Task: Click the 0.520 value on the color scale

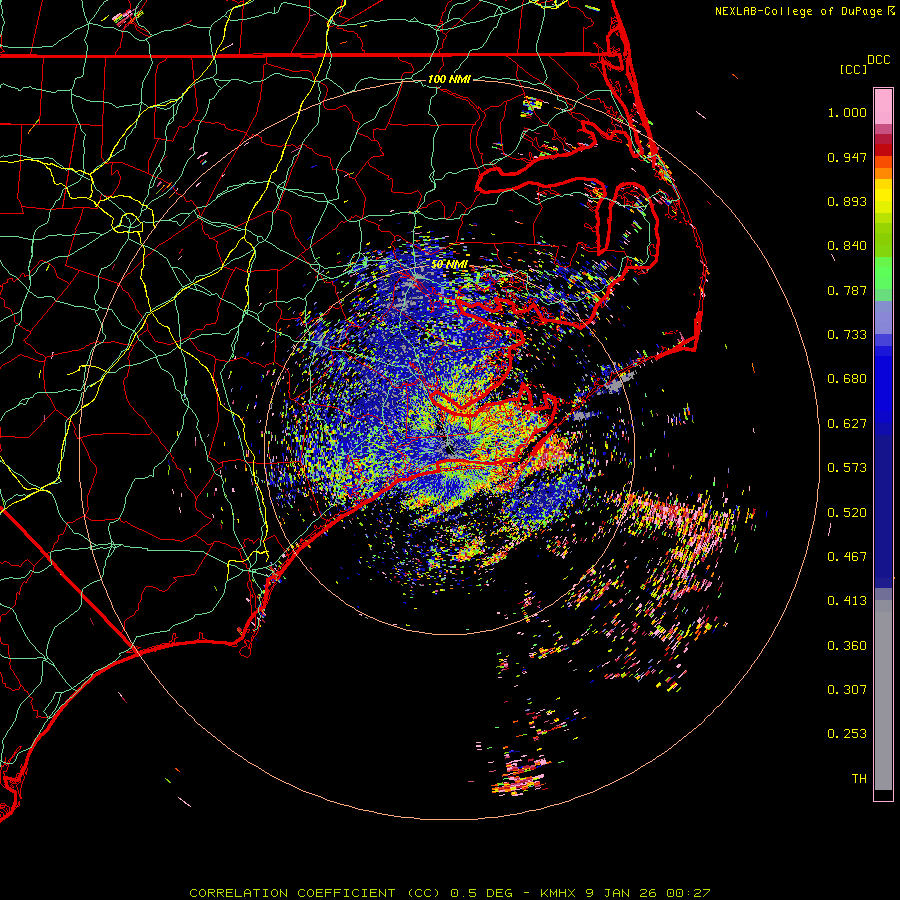Action: [x=847, y=513]
